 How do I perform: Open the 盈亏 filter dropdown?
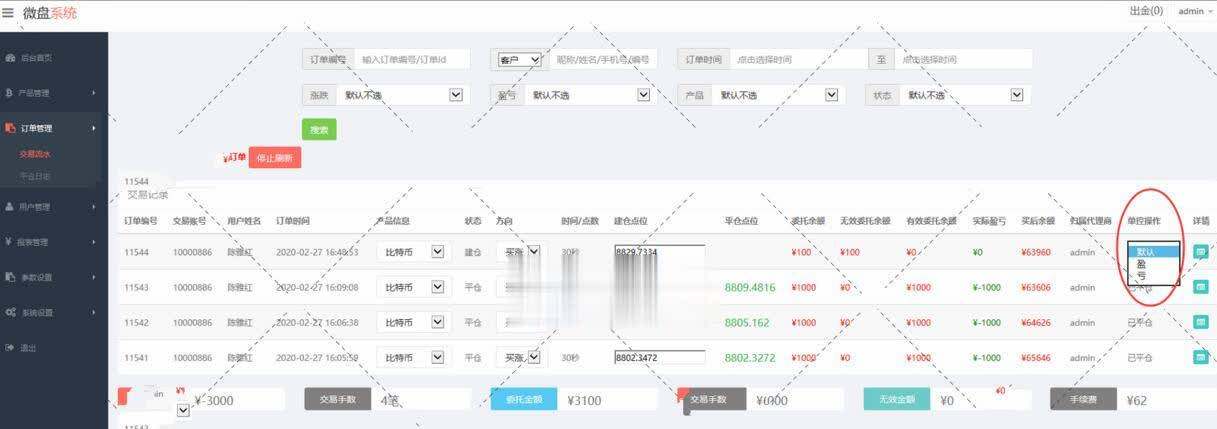pyautogui.click(x=591, y=95)
